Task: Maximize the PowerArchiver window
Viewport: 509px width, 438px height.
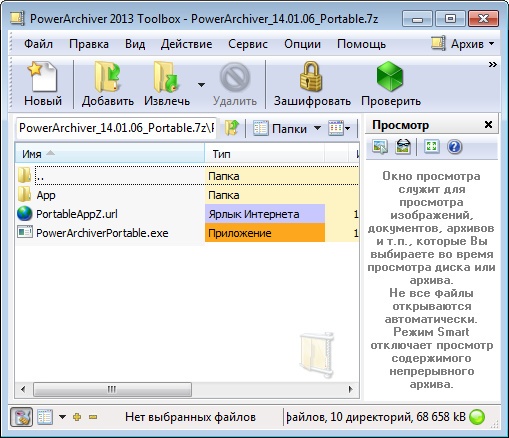Action: coord(450,19)
